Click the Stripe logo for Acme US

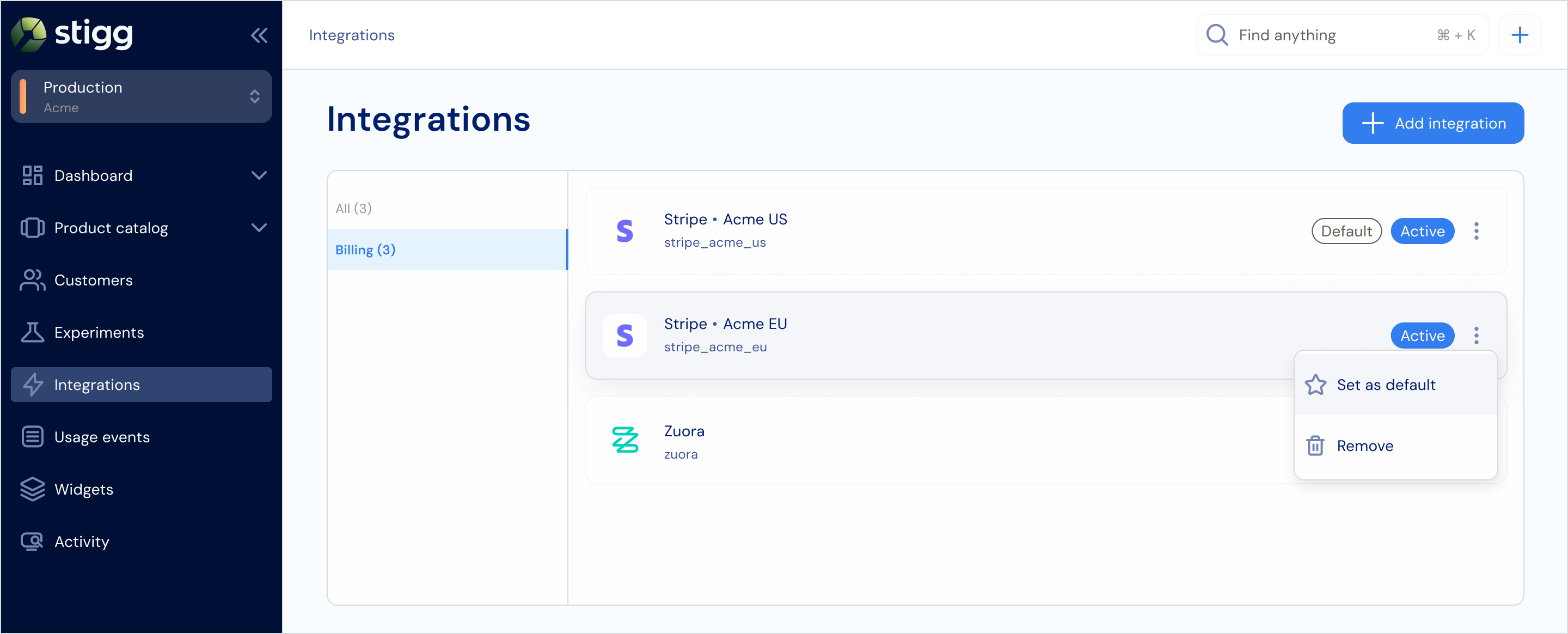[624, 231]
